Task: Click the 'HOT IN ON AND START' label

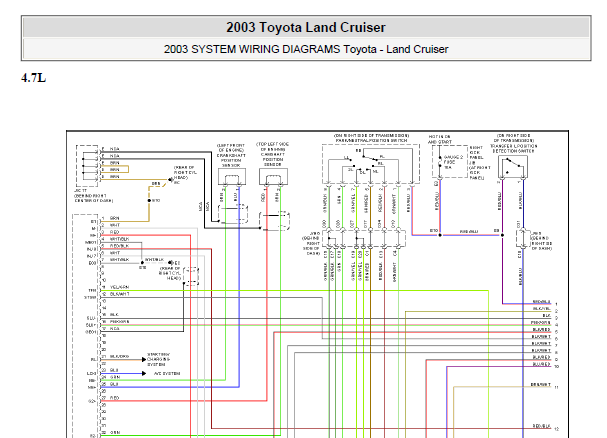Action: (x=439, y=139)
